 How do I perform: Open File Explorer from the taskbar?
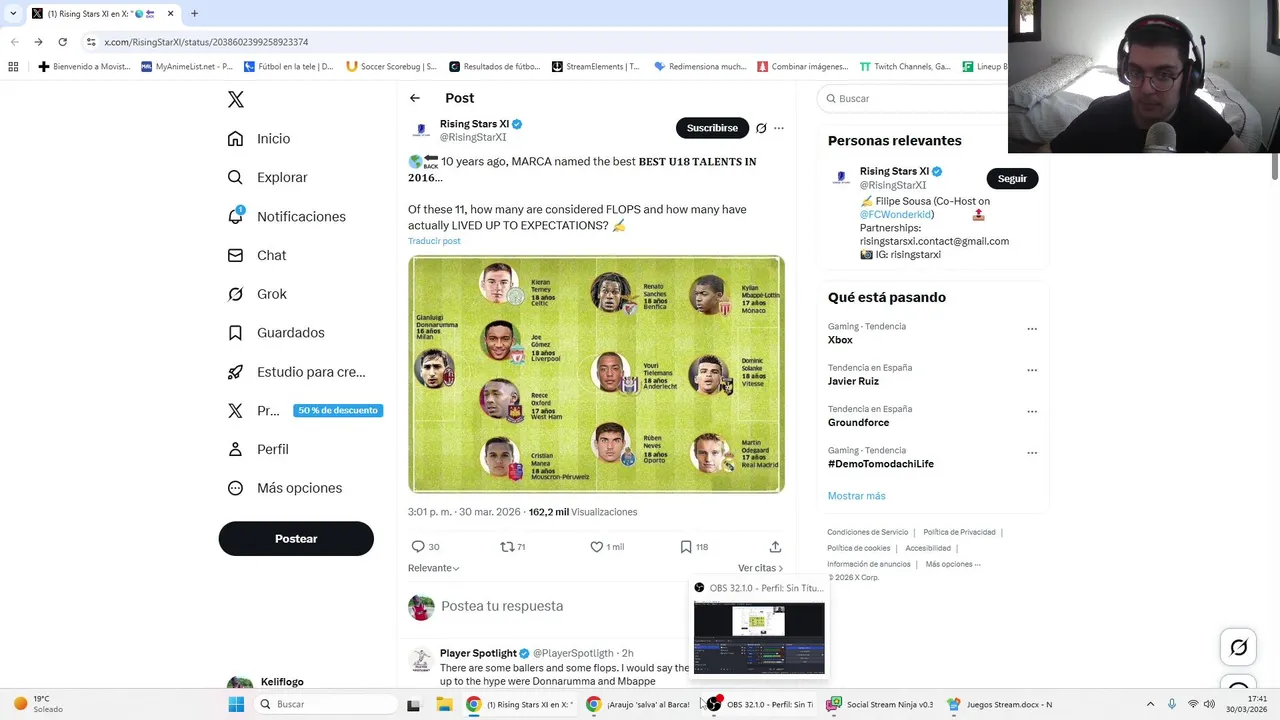coord(444,704)
